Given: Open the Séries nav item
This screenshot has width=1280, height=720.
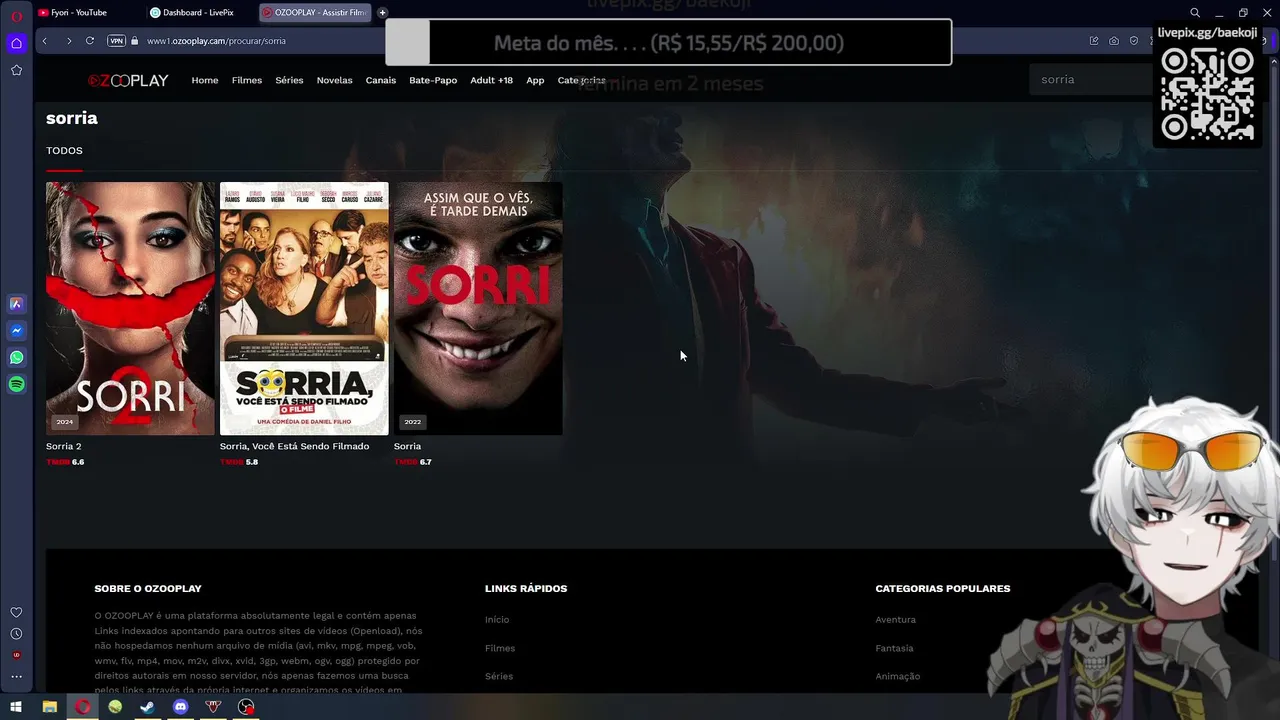Looking at the screenshot, I should (x=289, y=80).
